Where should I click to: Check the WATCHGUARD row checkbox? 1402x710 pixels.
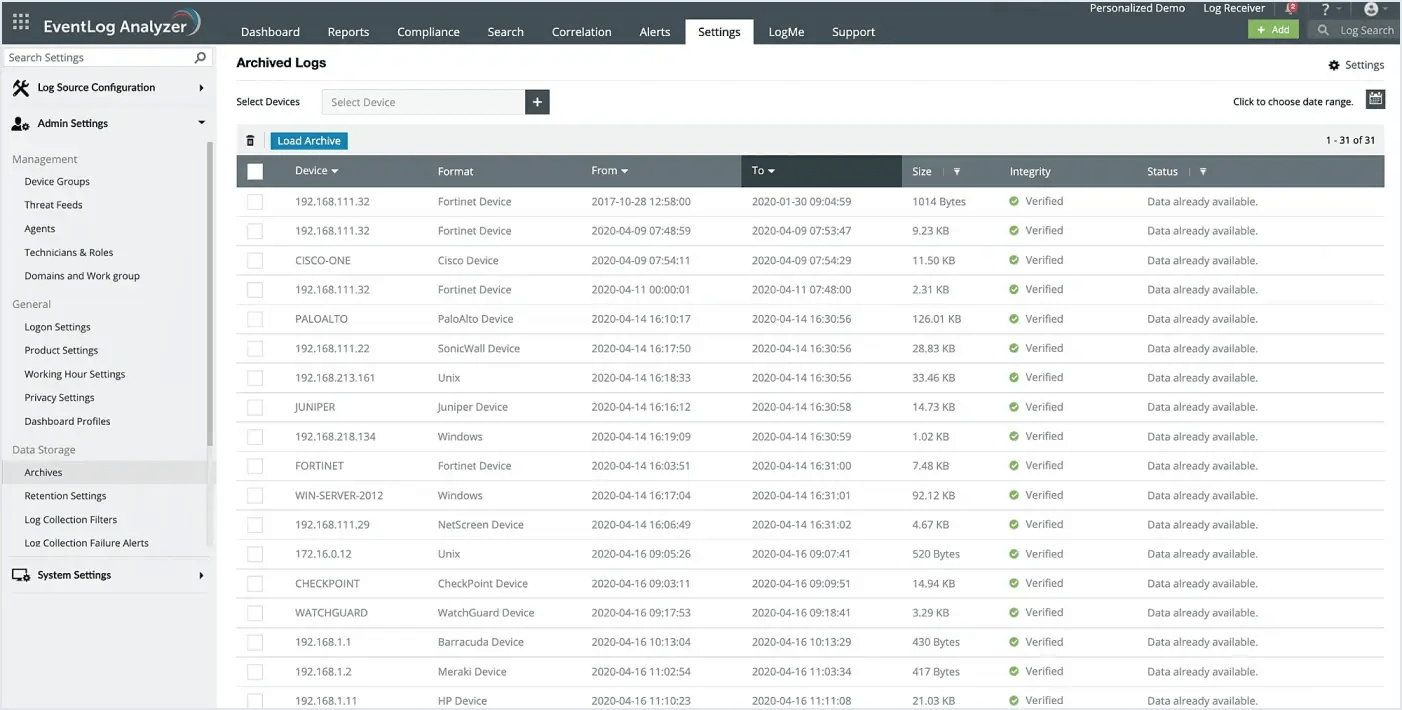click(x=255, y=613)
